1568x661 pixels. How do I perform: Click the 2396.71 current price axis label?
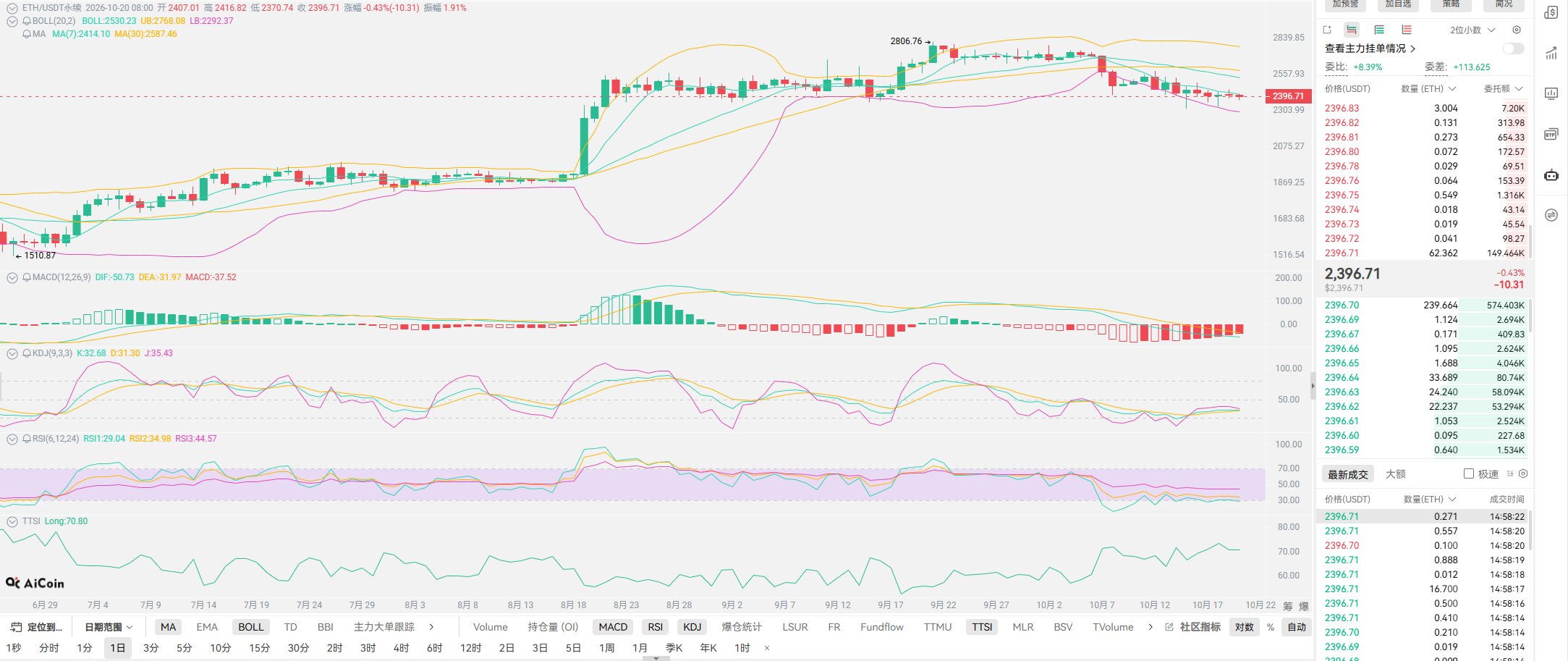coord(1288,96)
